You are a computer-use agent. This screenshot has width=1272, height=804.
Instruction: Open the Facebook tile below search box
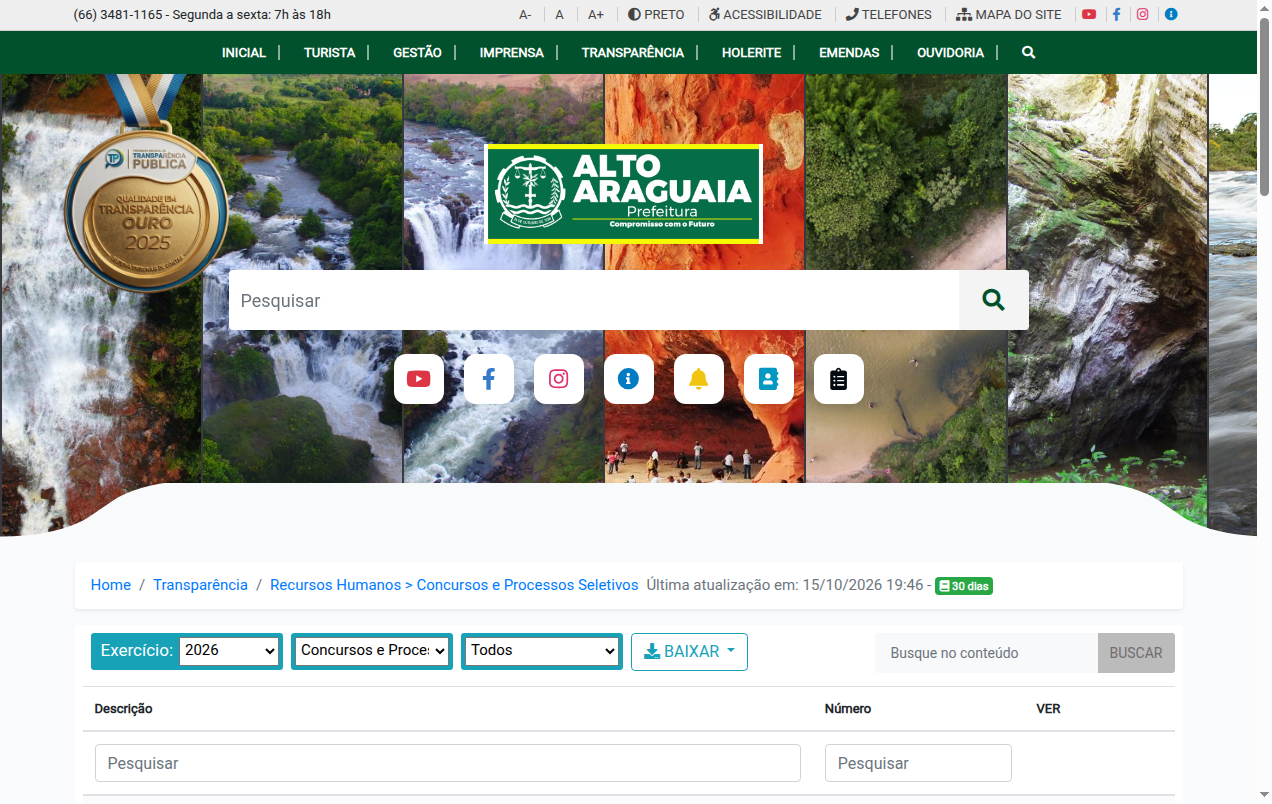(x=489, y=379)
